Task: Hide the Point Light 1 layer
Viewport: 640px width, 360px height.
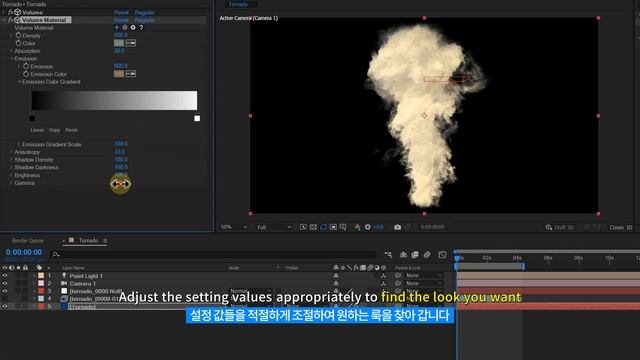Action: pos(4,276)
